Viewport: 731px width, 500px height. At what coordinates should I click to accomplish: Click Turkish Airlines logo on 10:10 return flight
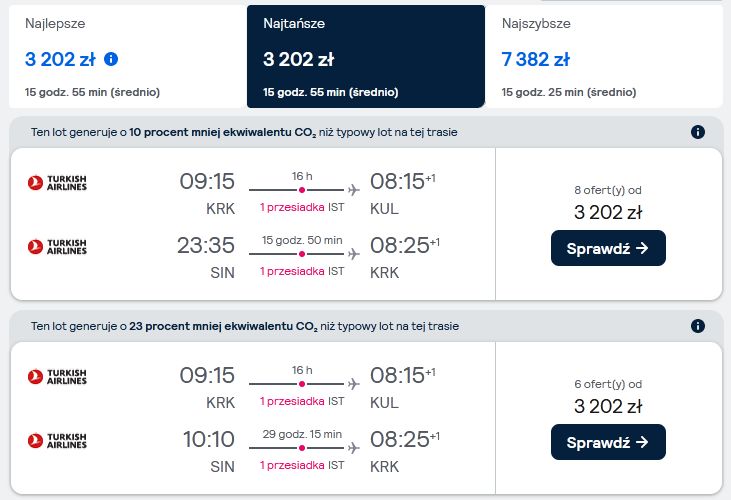pos(57,440)
